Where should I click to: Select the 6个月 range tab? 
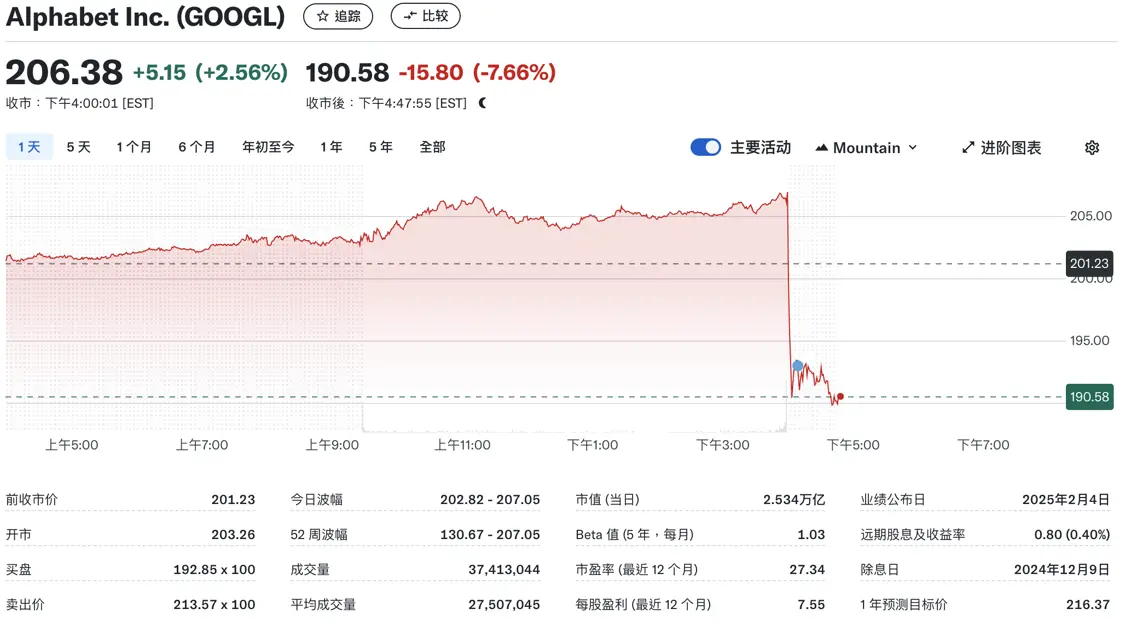(x=197, y=147)
